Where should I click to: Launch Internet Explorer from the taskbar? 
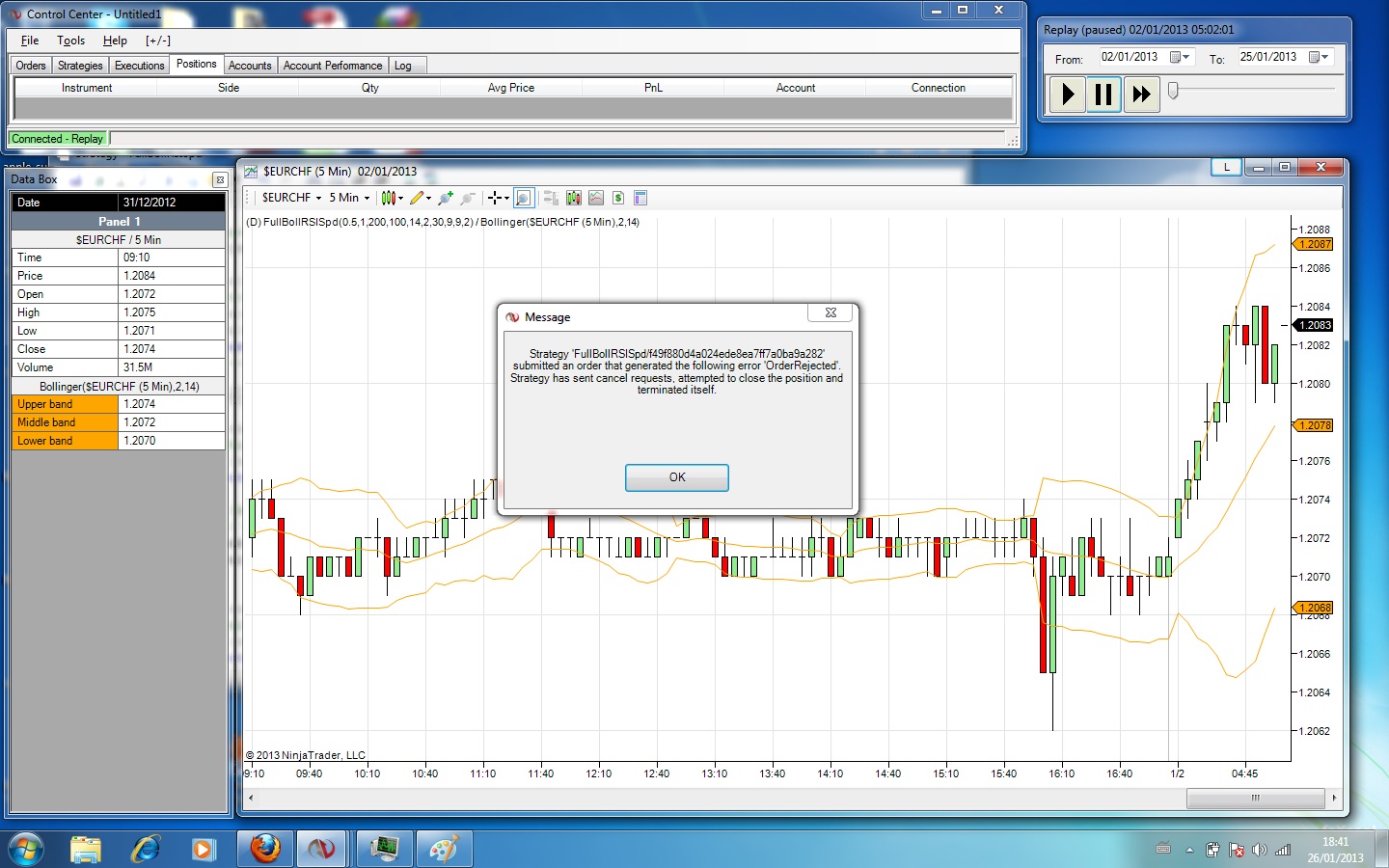(x=146, y=849)
